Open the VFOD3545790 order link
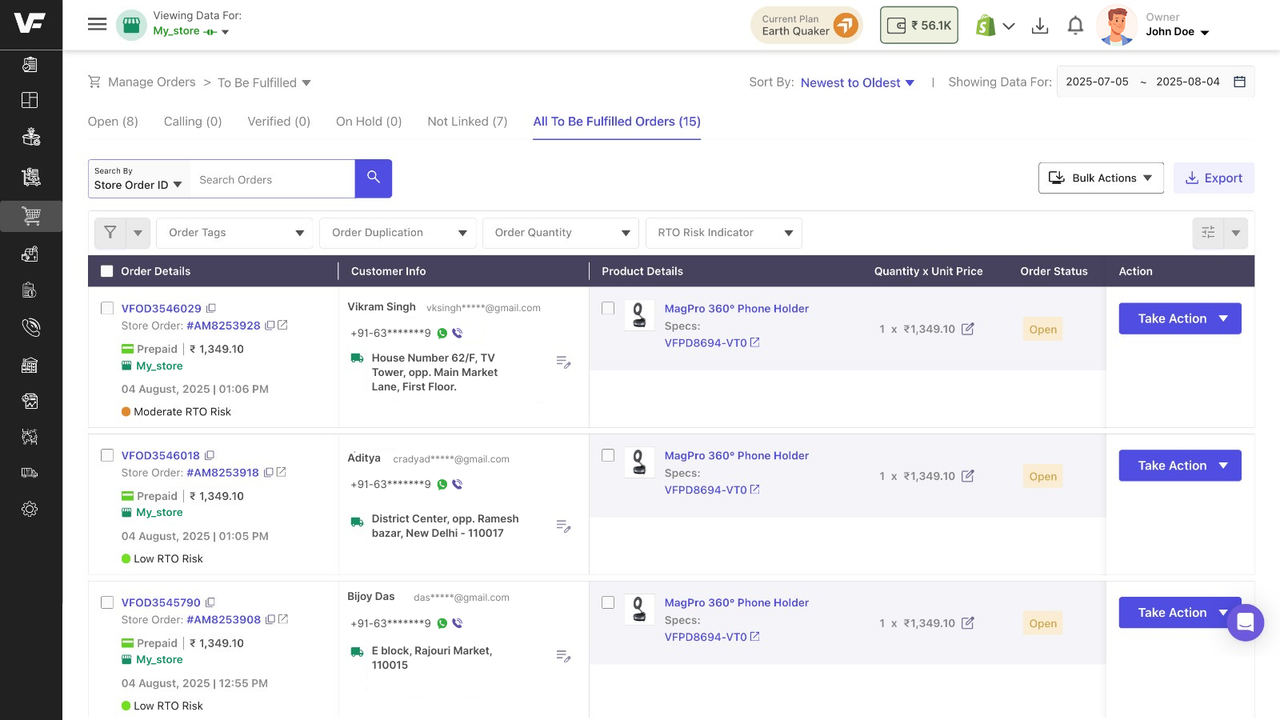The image size is (1280, 720). tap(161, 603)
